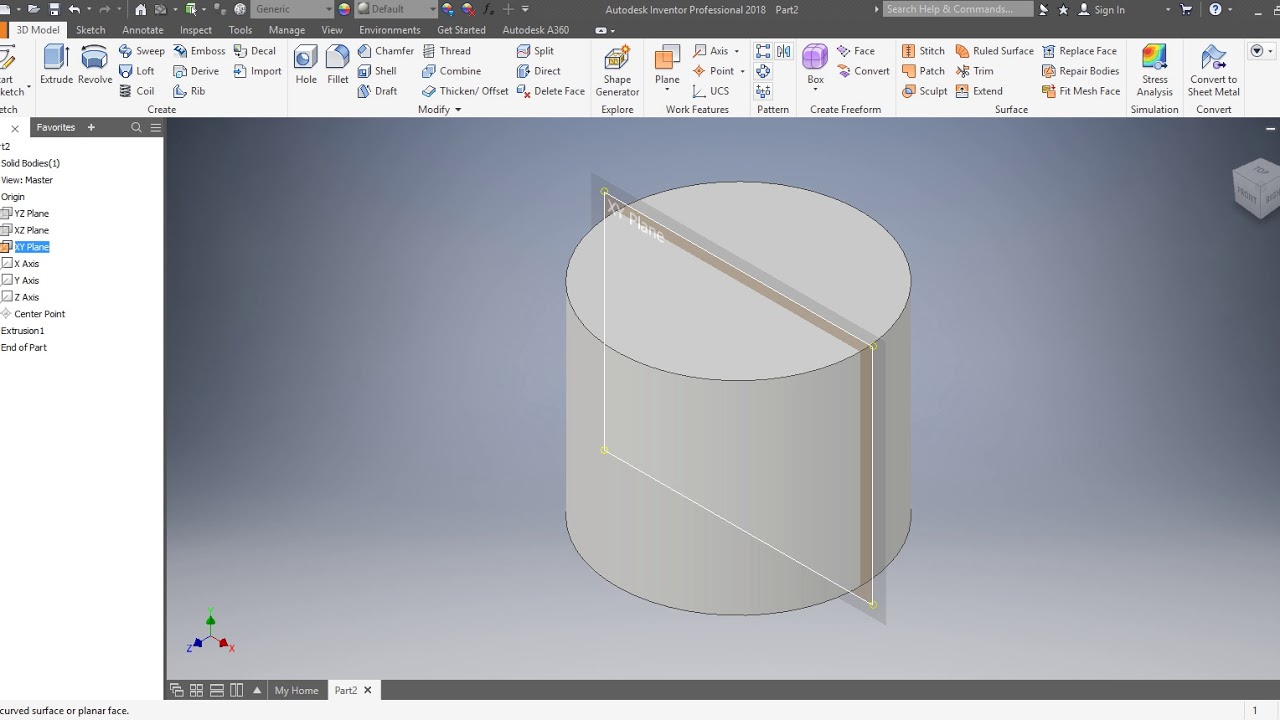The width and height of the screenshot is (1280, 720).
Task: Open the Manage ribbon tab
Action: pyautogui.click(x=287, y=30)
